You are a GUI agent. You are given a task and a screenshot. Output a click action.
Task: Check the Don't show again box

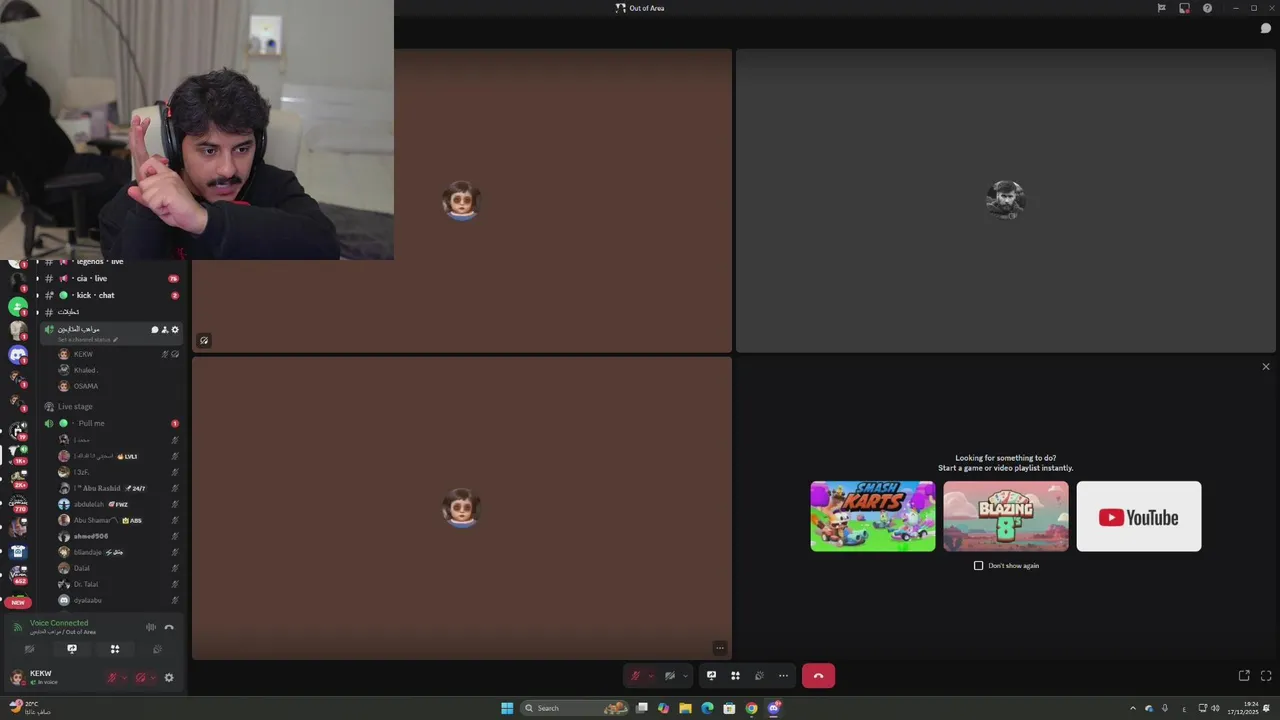coord(978,566)
